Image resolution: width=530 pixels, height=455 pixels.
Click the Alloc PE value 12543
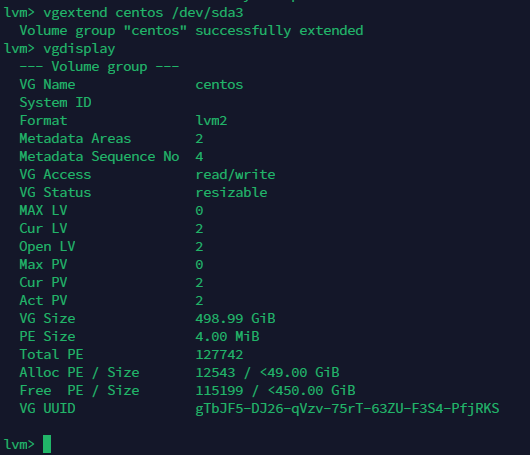215,373
